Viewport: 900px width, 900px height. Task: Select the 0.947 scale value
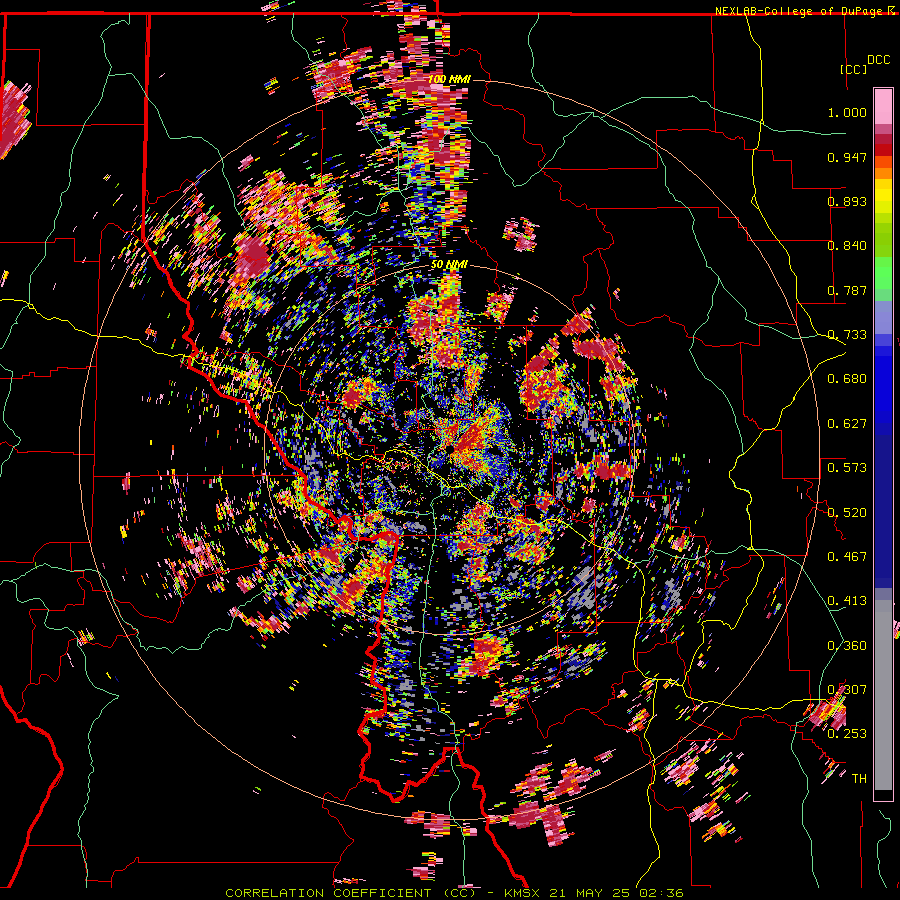pyautogui.click(x=847, y=157)
